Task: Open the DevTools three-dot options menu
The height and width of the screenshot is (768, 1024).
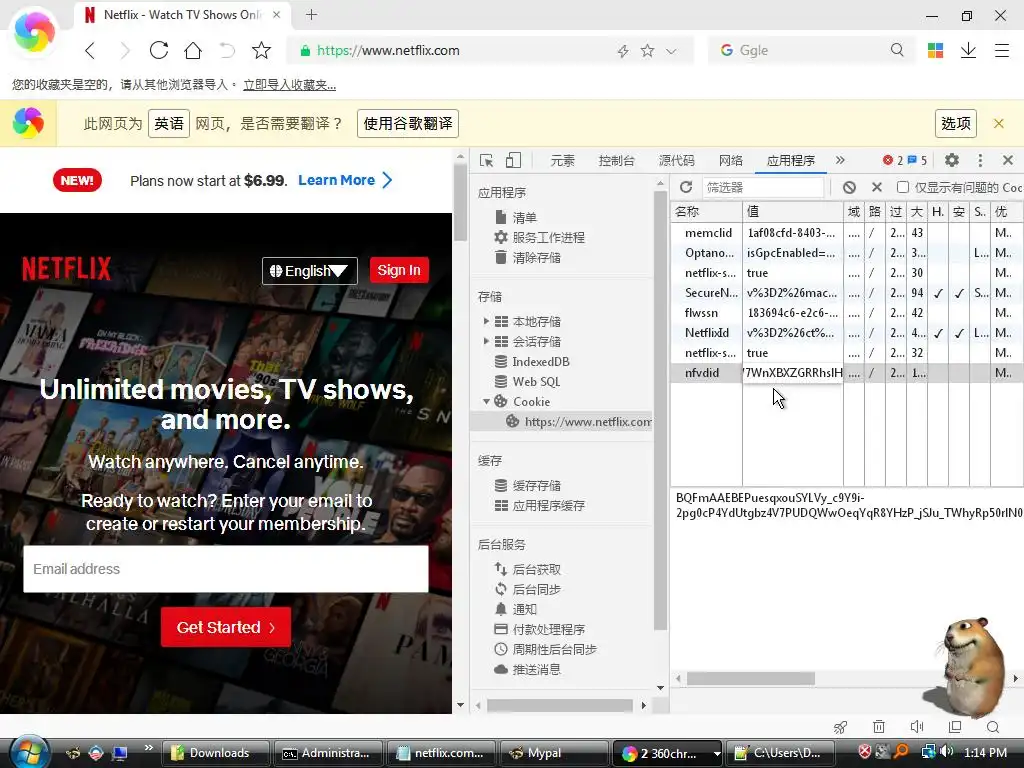Action: [980, 160]
